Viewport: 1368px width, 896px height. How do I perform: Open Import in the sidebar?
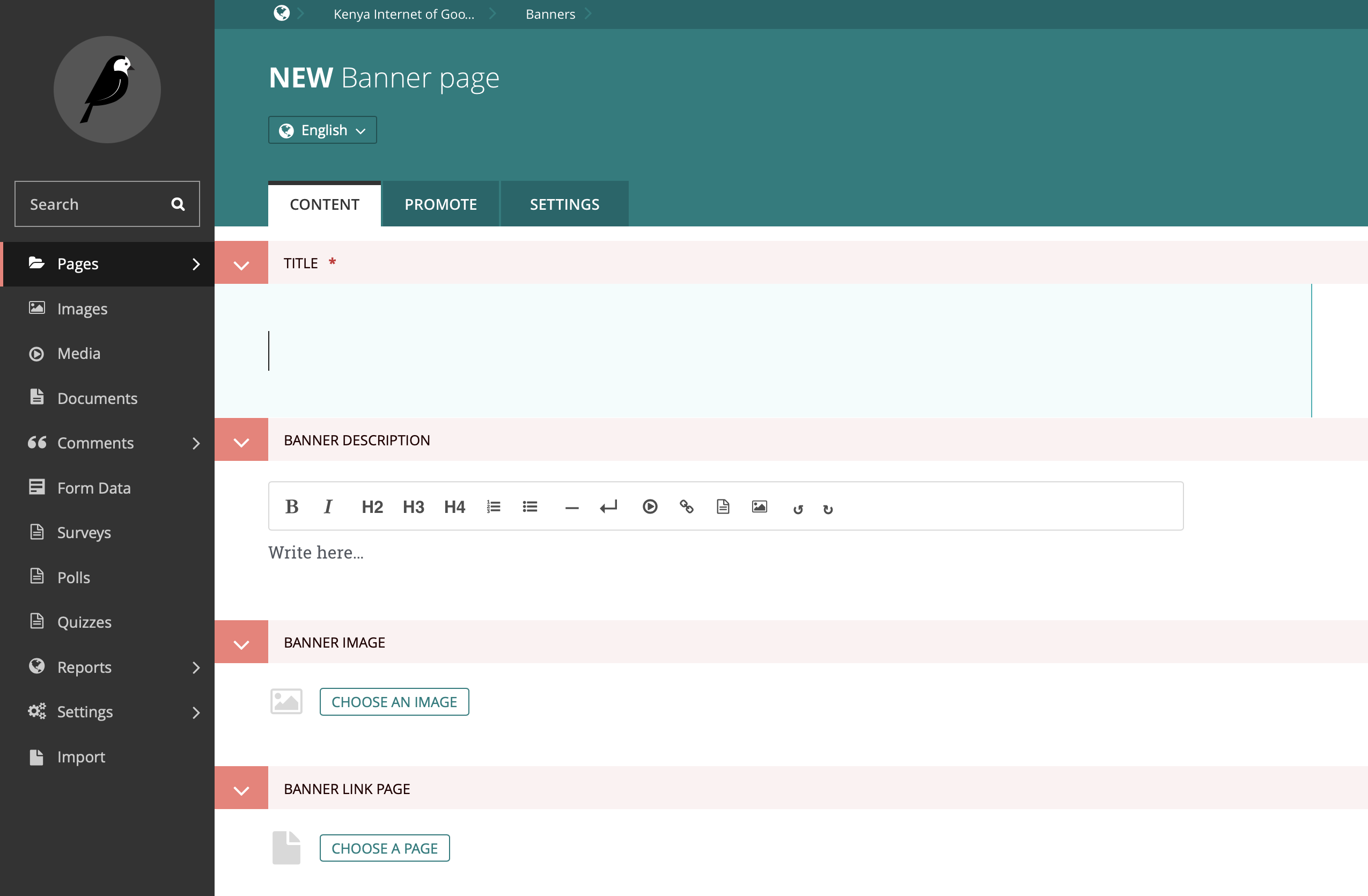coord(107,757)
